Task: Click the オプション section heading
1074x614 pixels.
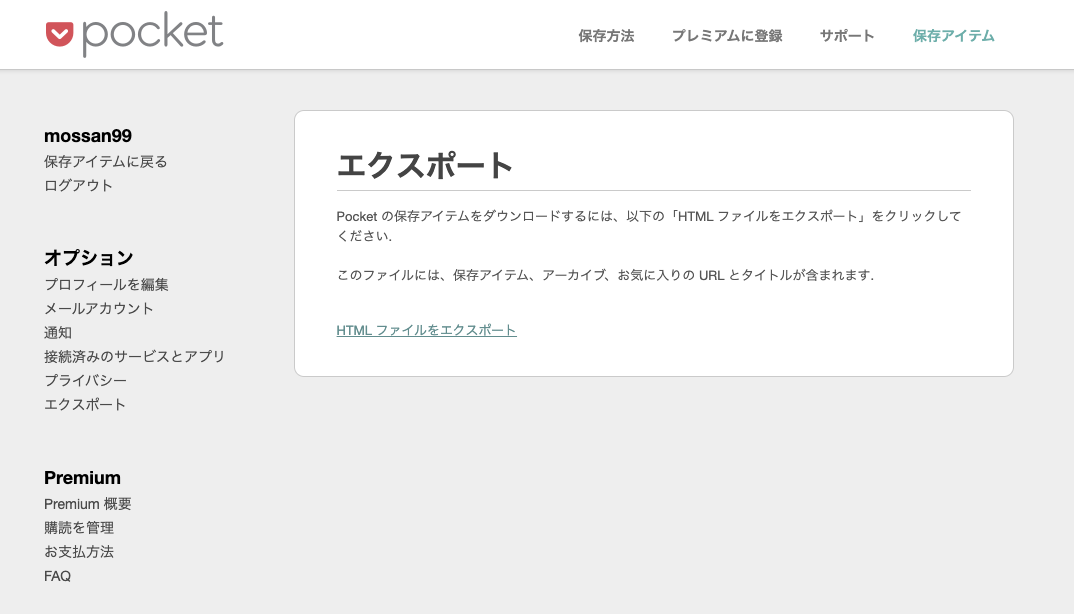Action: coord(88,258)
